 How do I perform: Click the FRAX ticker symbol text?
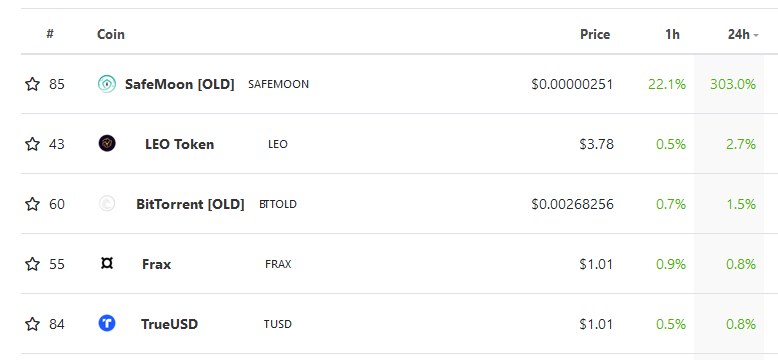point(278,264)
